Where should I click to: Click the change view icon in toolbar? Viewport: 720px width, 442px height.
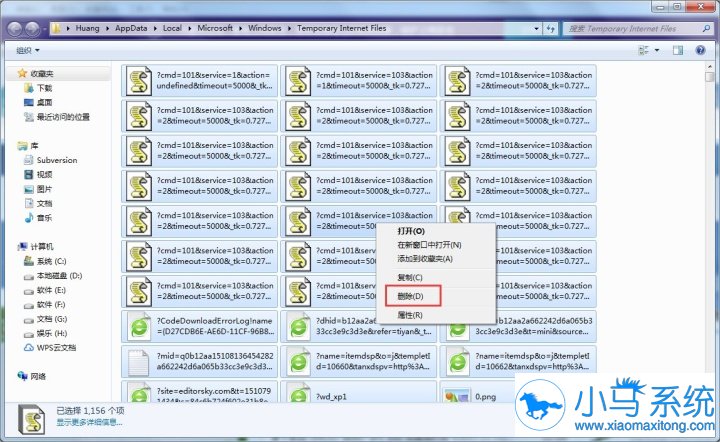click(644, 50)
